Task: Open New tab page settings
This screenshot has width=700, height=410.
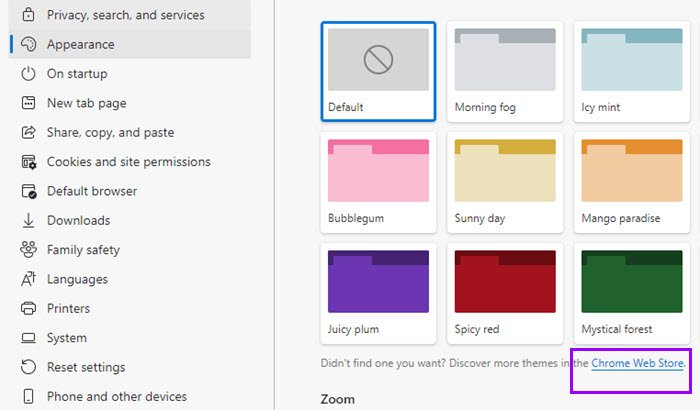Action: (x=129, y=103)
